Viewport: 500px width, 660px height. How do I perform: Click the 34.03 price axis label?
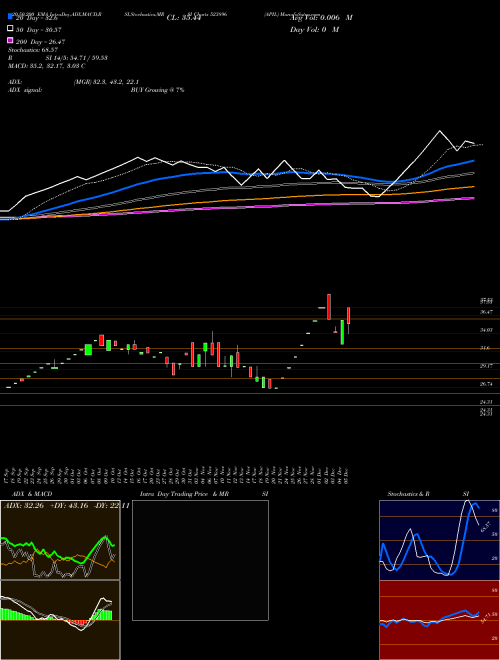(x=486, y=330)
